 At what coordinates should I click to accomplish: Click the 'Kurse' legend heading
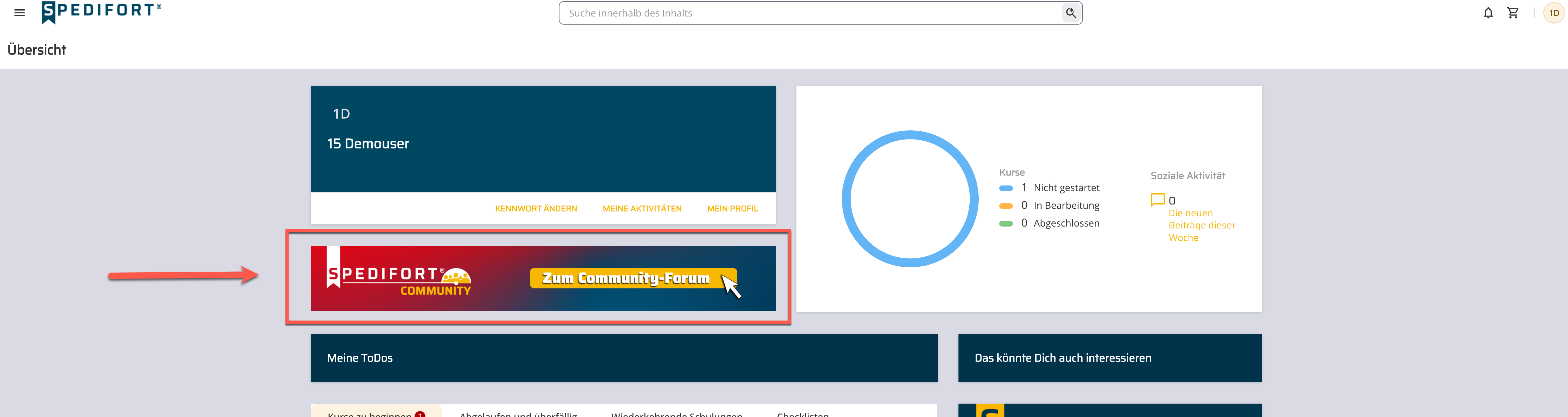pyautogui.click(x=1012, y=172)
